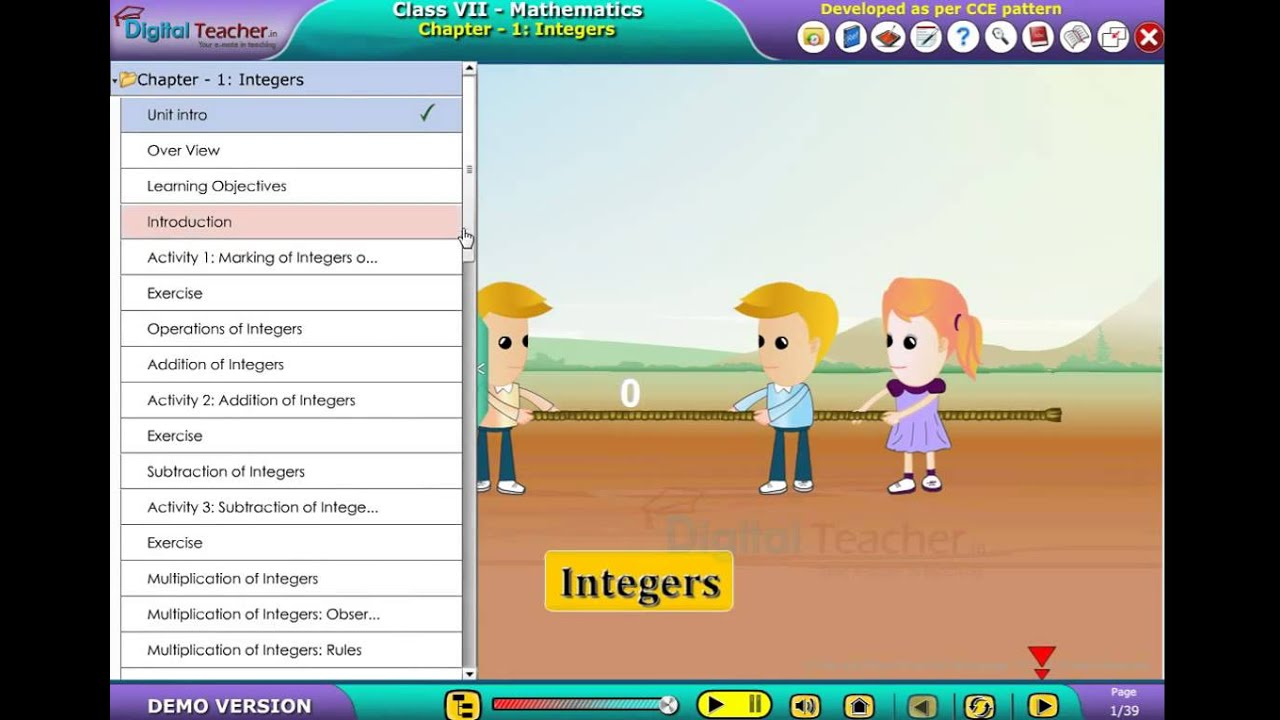Click the pause button
This screenshot has height=720, width=1280.
point(755,705)
